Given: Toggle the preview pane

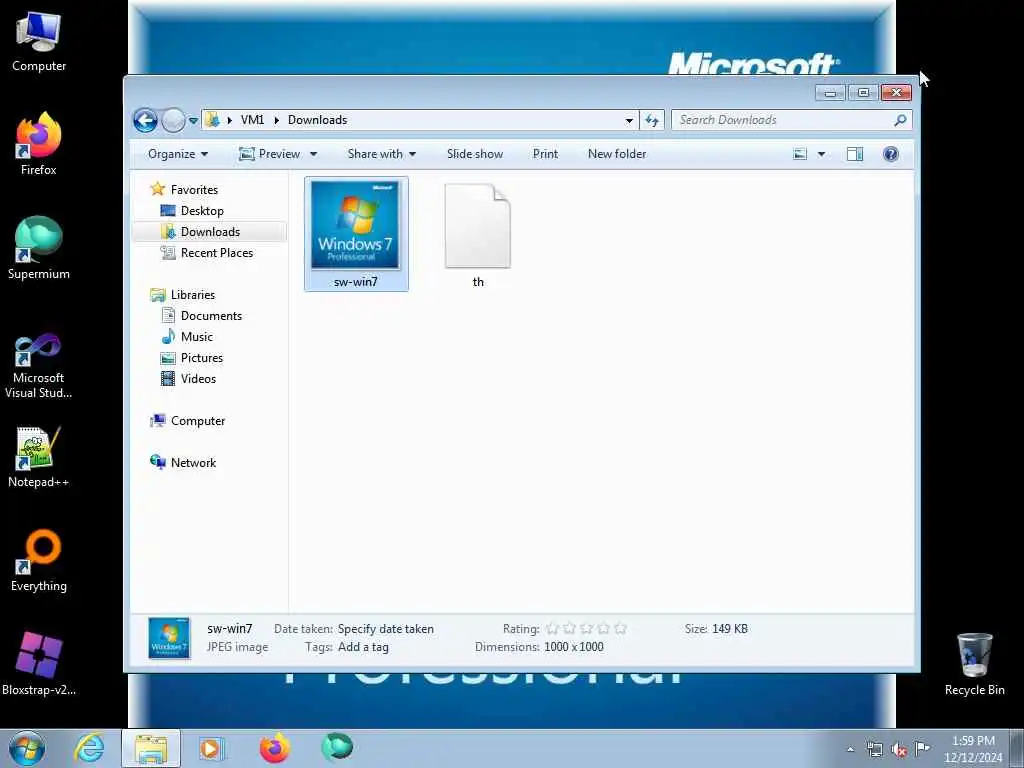Looking at the screenshot, I should 855,154.
